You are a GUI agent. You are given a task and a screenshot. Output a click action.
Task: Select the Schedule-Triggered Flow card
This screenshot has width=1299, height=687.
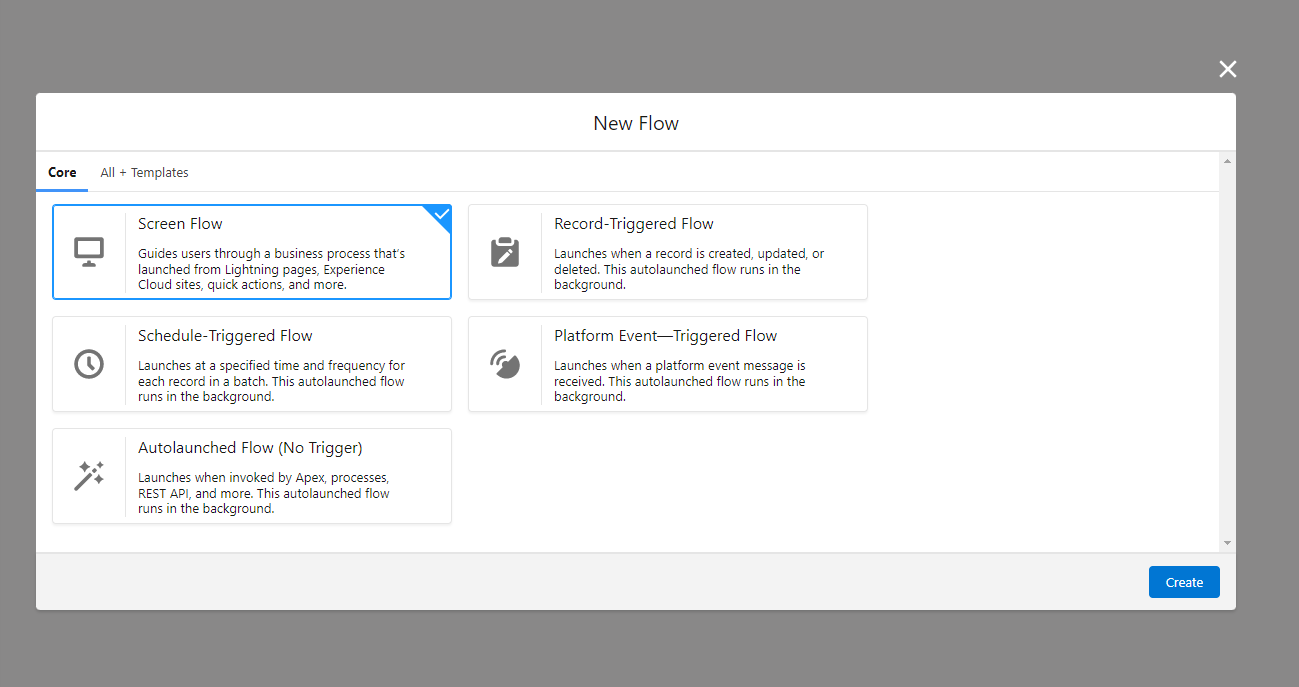pos(251,363)
